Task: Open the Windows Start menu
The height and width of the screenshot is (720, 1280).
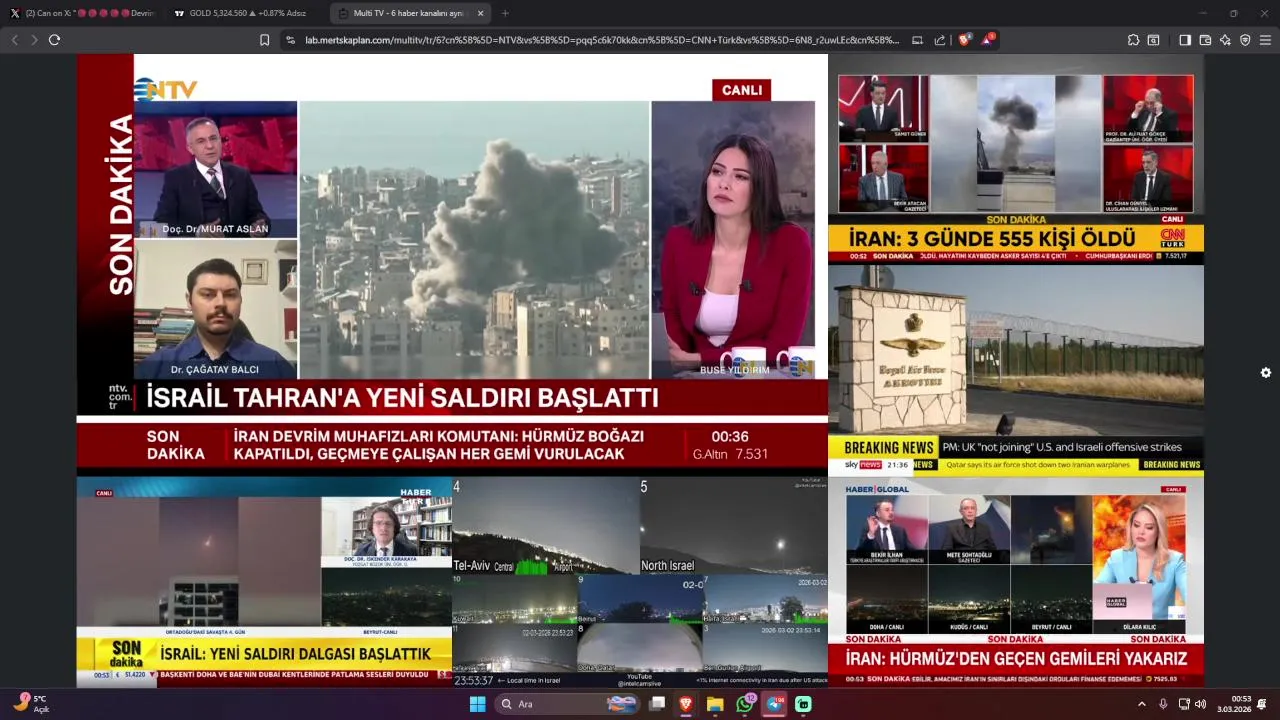Action: point(477,704)
